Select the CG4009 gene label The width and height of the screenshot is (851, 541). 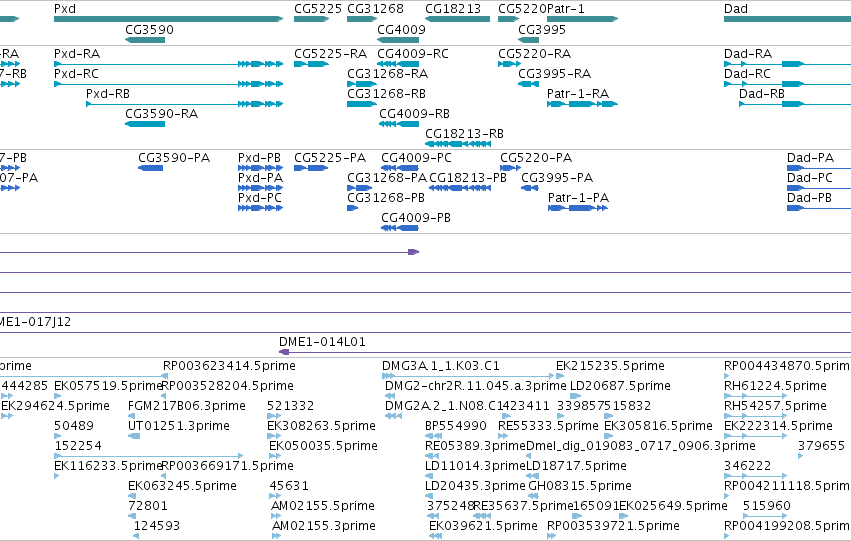401,29
